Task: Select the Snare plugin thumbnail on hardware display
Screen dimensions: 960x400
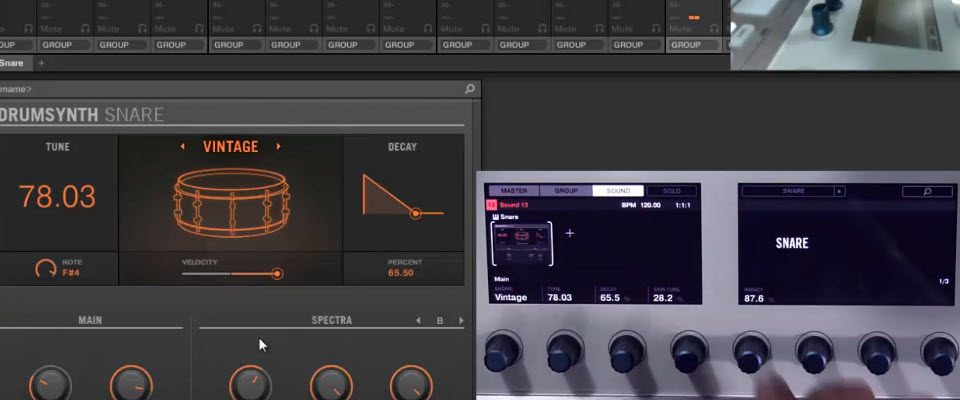Action: click(x=522, y=243)
